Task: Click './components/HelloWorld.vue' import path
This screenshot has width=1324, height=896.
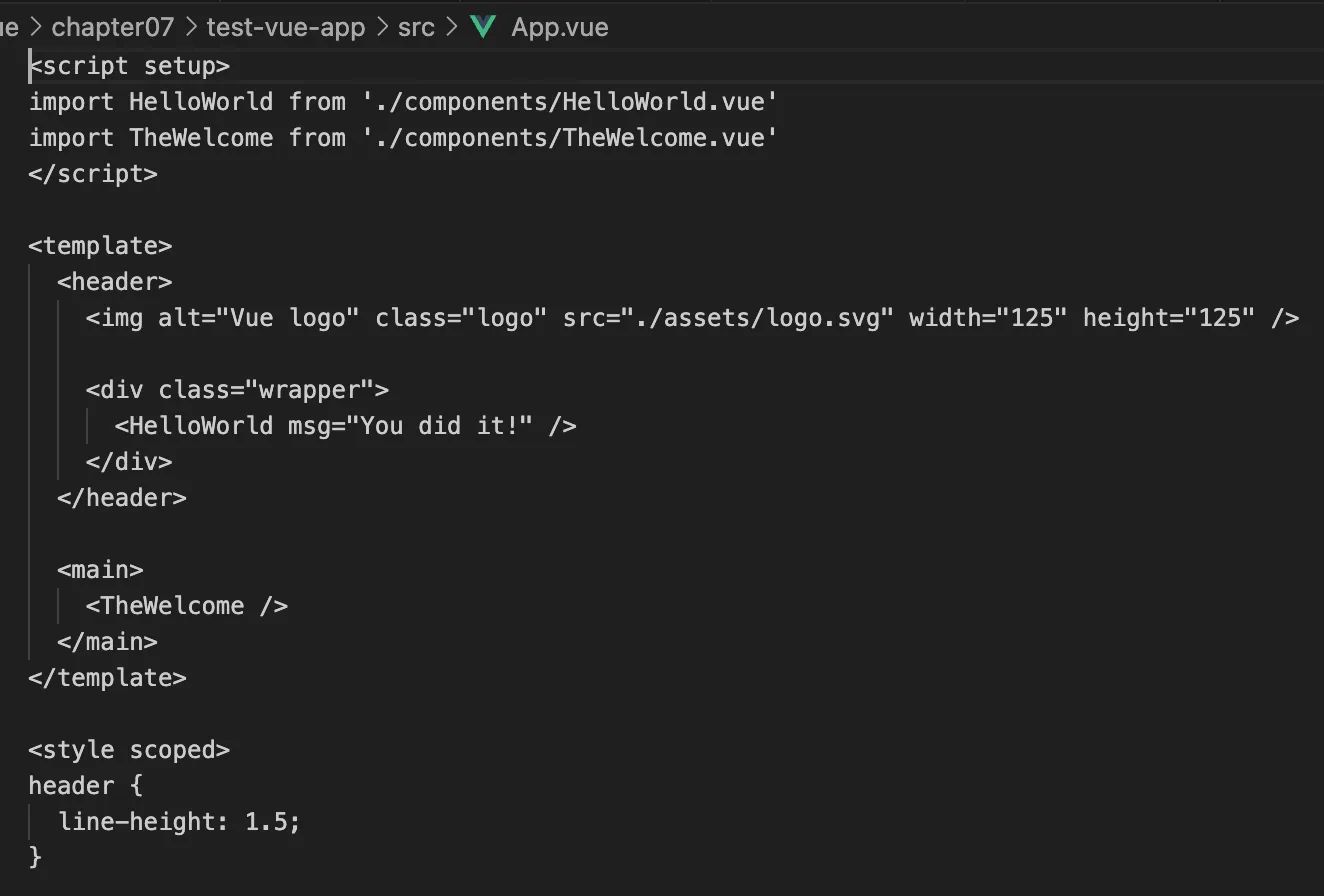Action: click(x=570, y=102)
